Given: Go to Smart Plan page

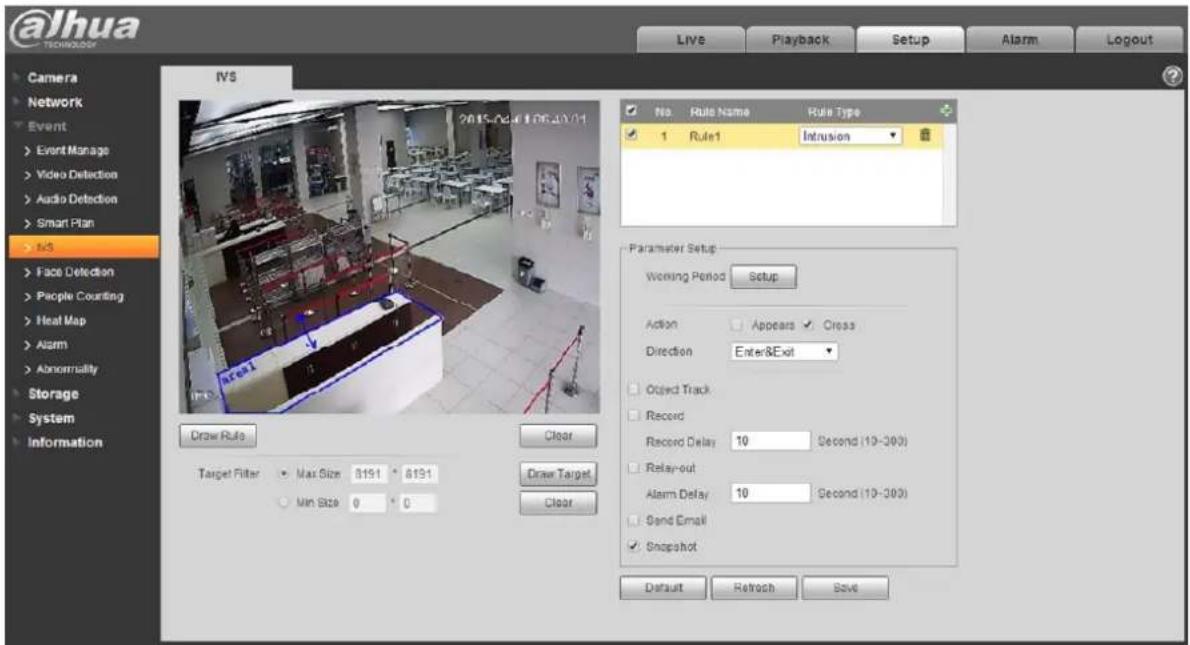Looking at the screenshot, I should click(x=65, y=223).
